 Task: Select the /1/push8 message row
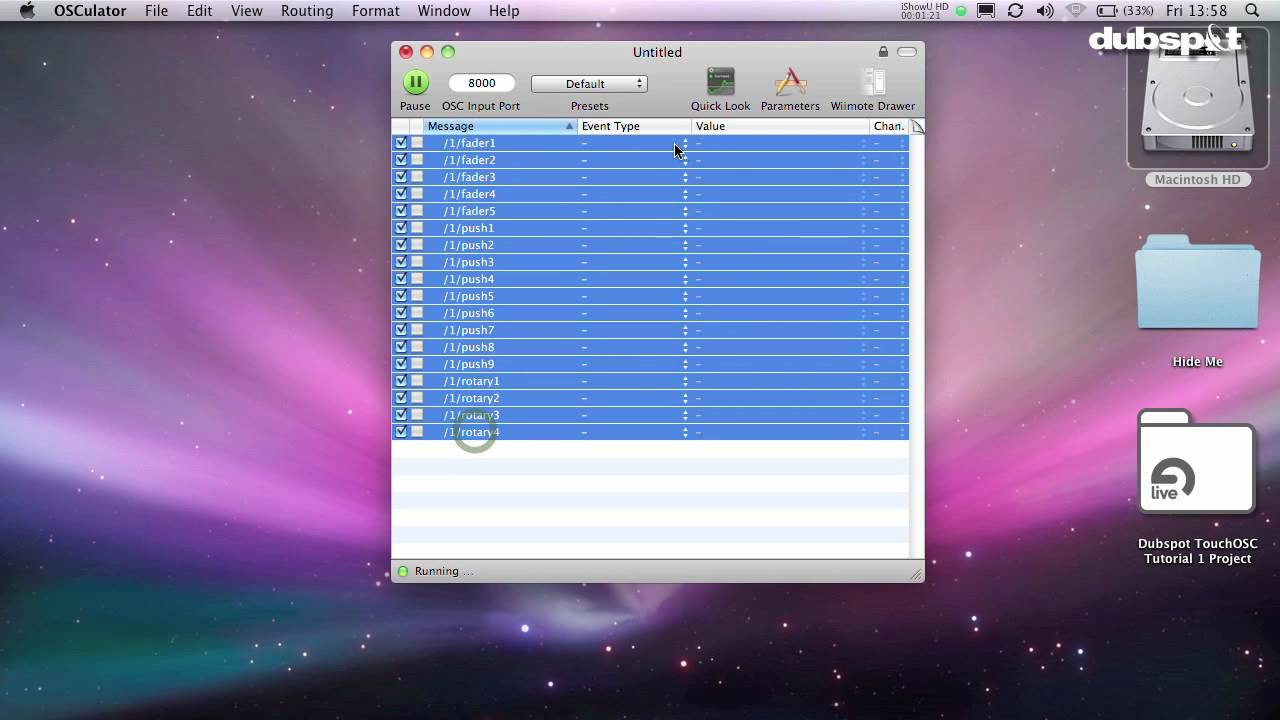650,347
